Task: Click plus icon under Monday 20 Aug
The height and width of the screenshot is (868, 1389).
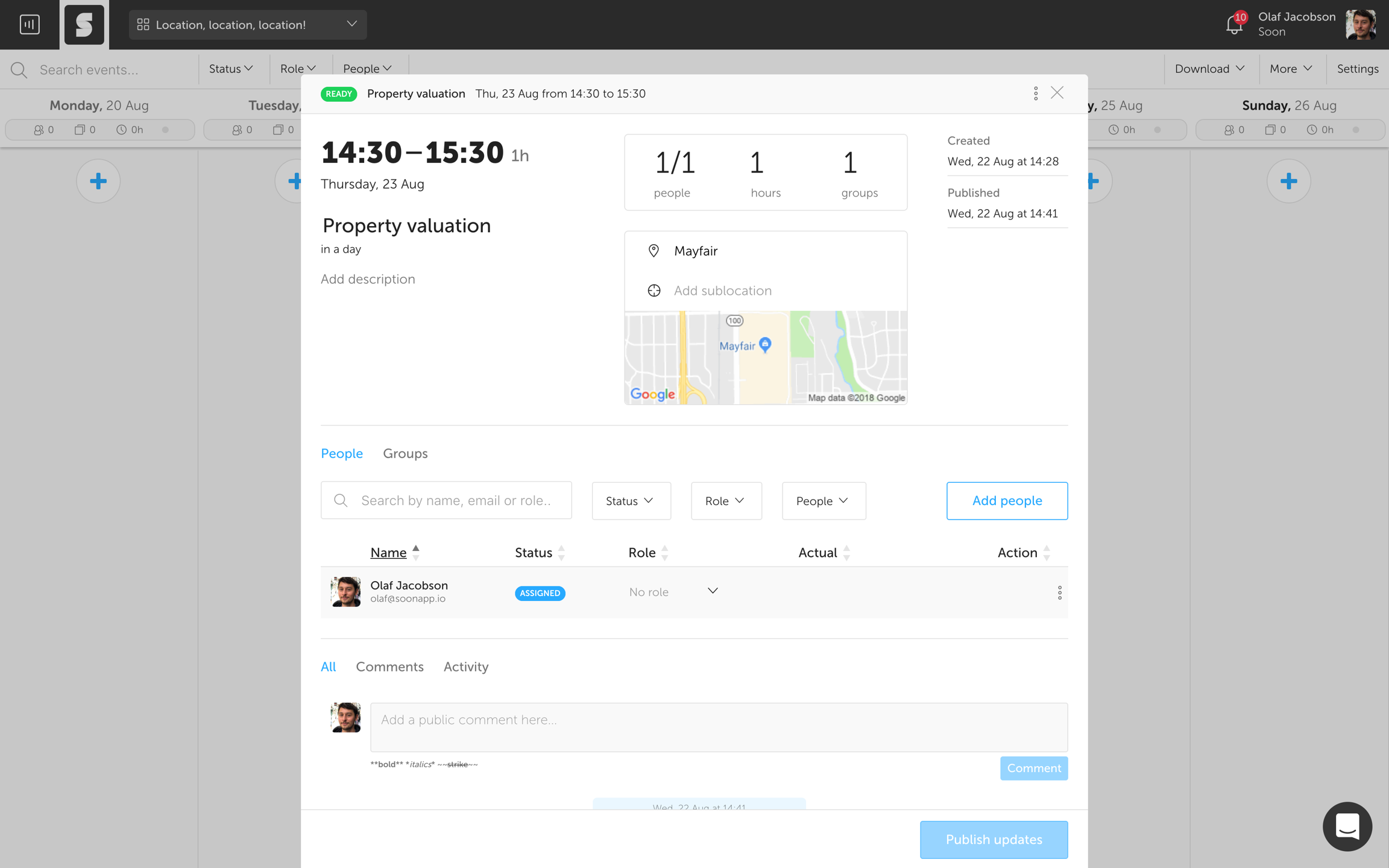Action: click(x=98, y=181)
